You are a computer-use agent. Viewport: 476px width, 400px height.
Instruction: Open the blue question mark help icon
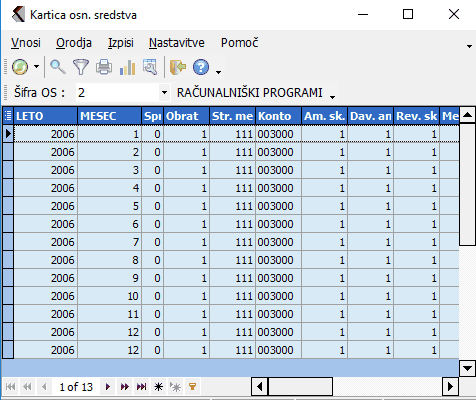click(201, 67)
